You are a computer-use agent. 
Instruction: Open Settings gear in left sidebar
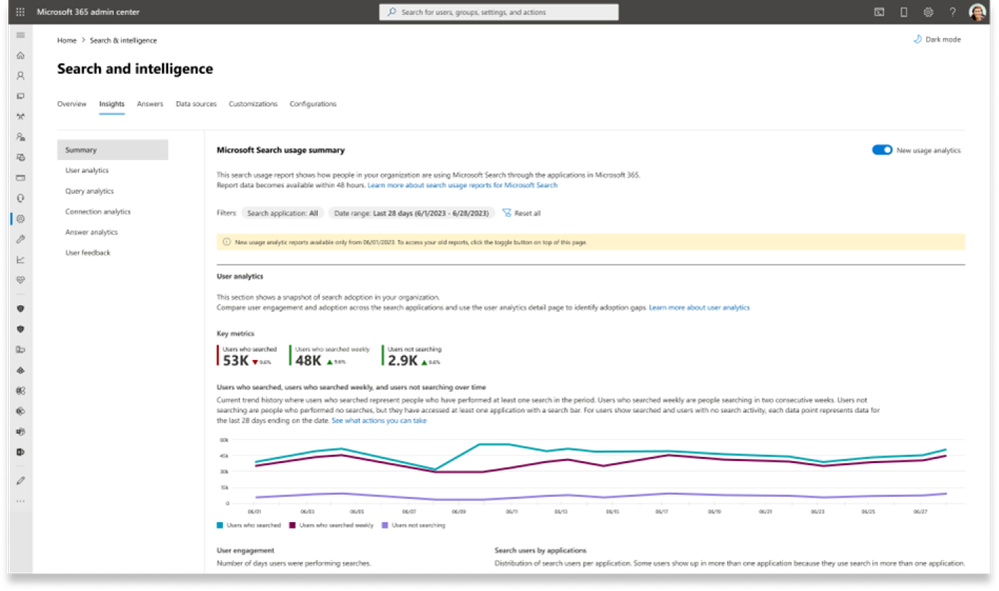tap(20, 218)
